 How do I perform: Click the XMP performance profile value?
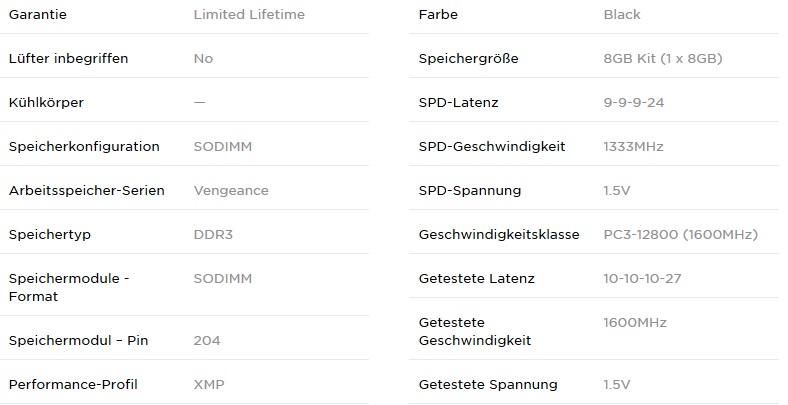[x=208, y=384]
